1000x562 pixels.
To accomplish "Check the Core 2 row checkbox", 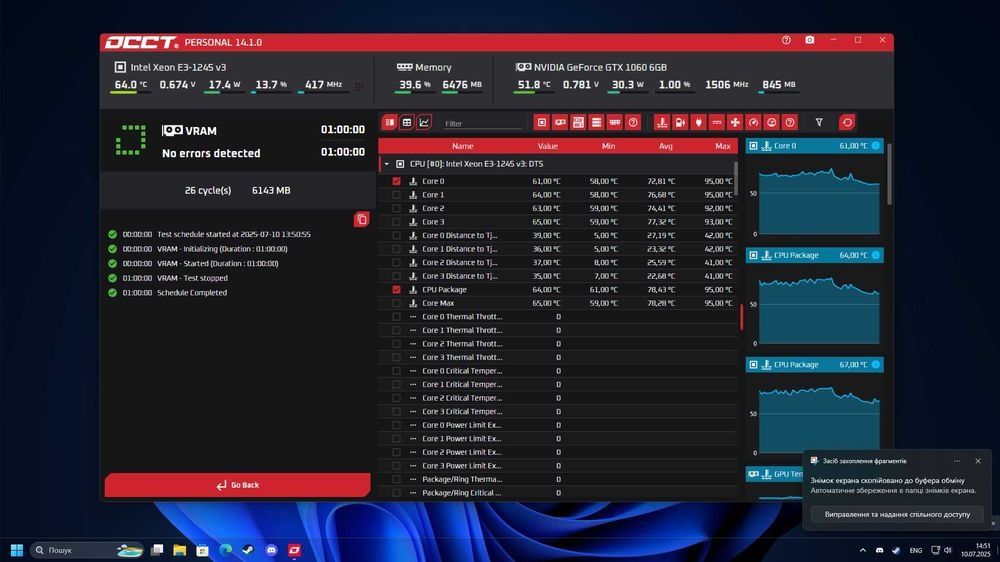I will (397, 208).
